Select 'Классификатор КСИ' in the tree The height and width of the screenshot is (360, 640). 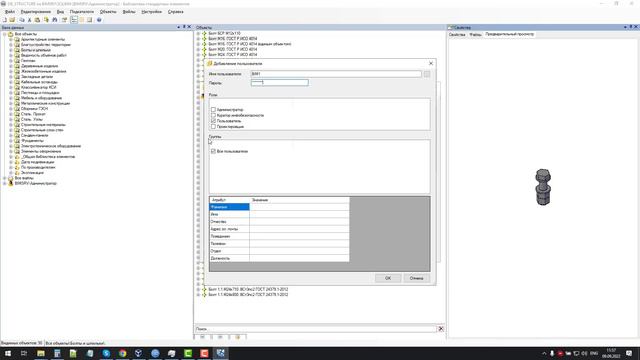click(38, 87)
